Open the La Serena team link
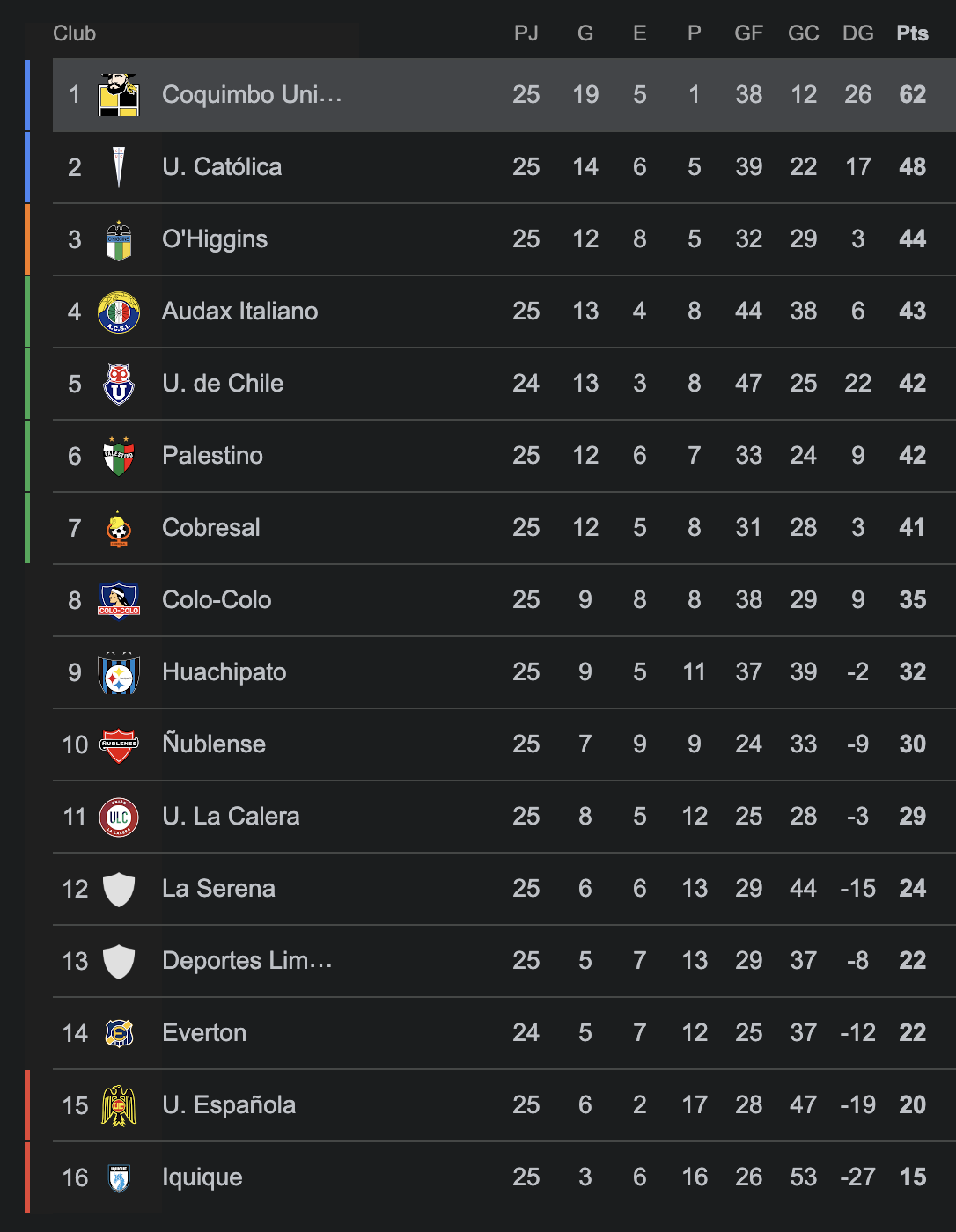The image size is (956, 1232). (x=218, y=889)
